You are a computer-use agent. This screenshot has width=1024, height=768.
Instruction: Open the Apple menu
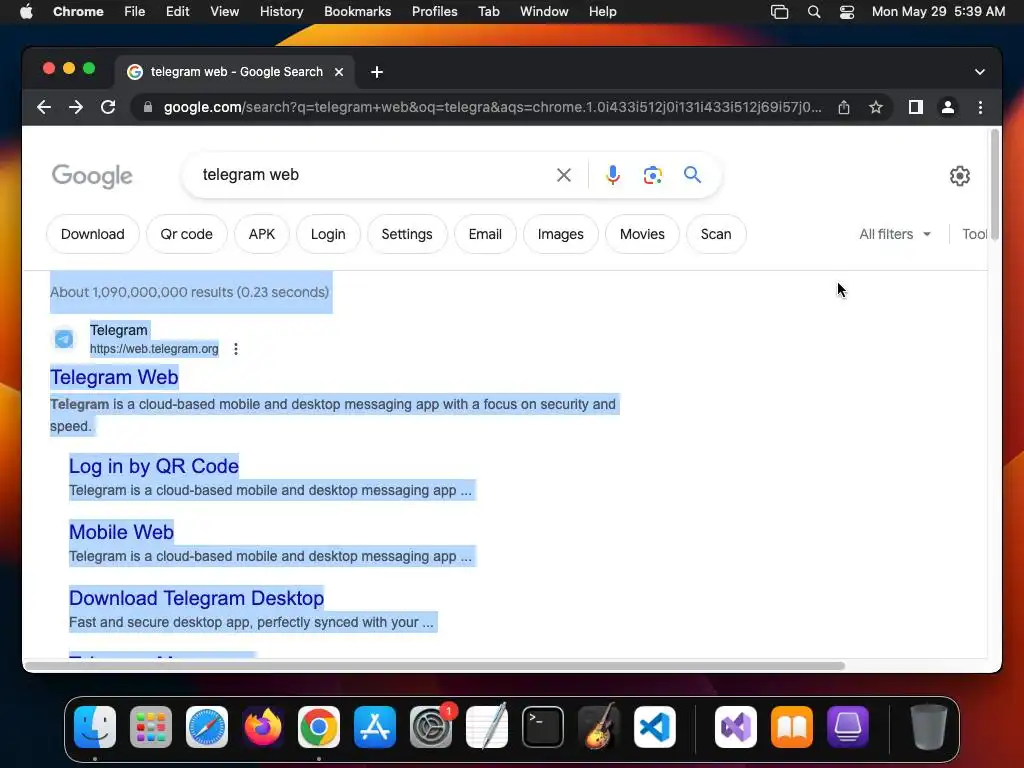26,12
